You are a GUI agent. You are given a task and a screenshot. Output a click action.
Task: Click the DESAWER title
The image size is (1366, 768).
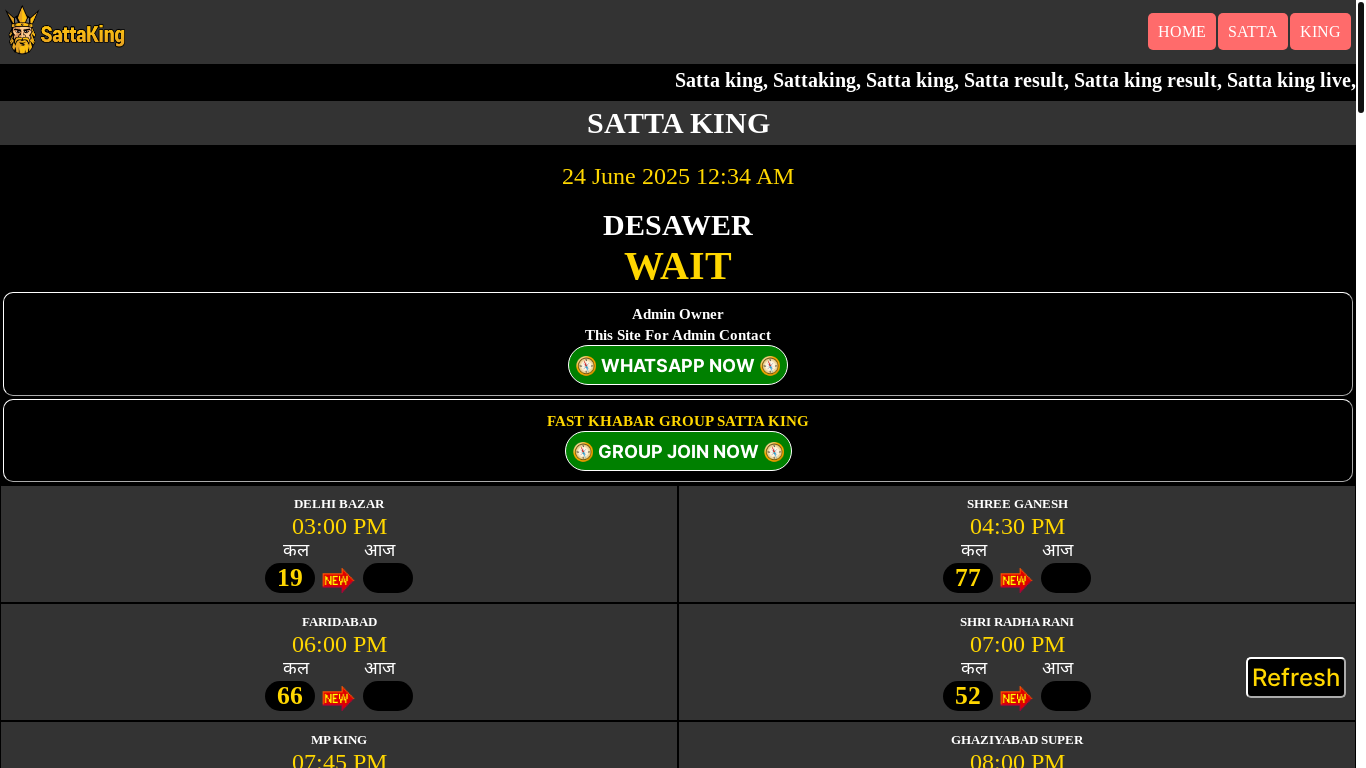678,225
